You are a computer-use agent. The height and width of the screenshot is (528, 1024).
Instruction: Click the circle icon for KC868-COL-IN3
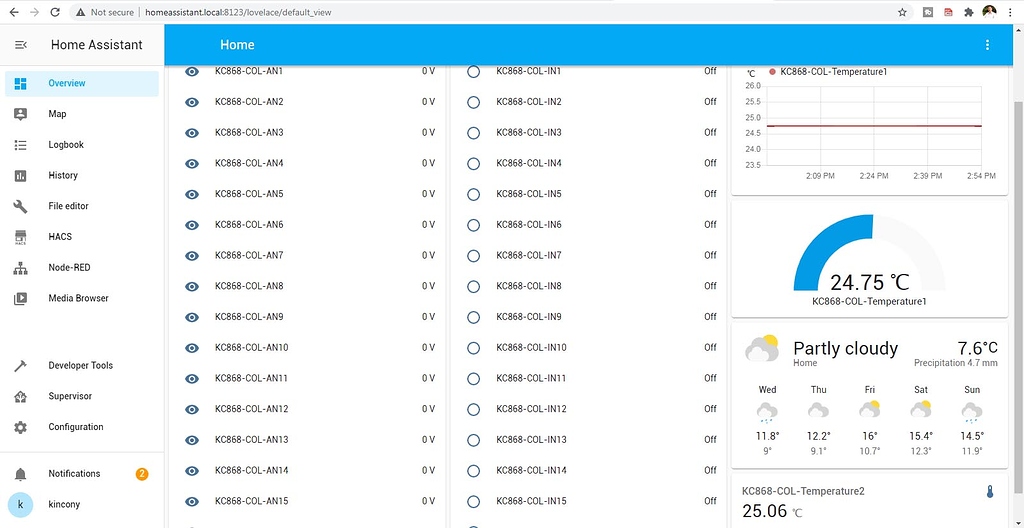click(x=473, y=133)
